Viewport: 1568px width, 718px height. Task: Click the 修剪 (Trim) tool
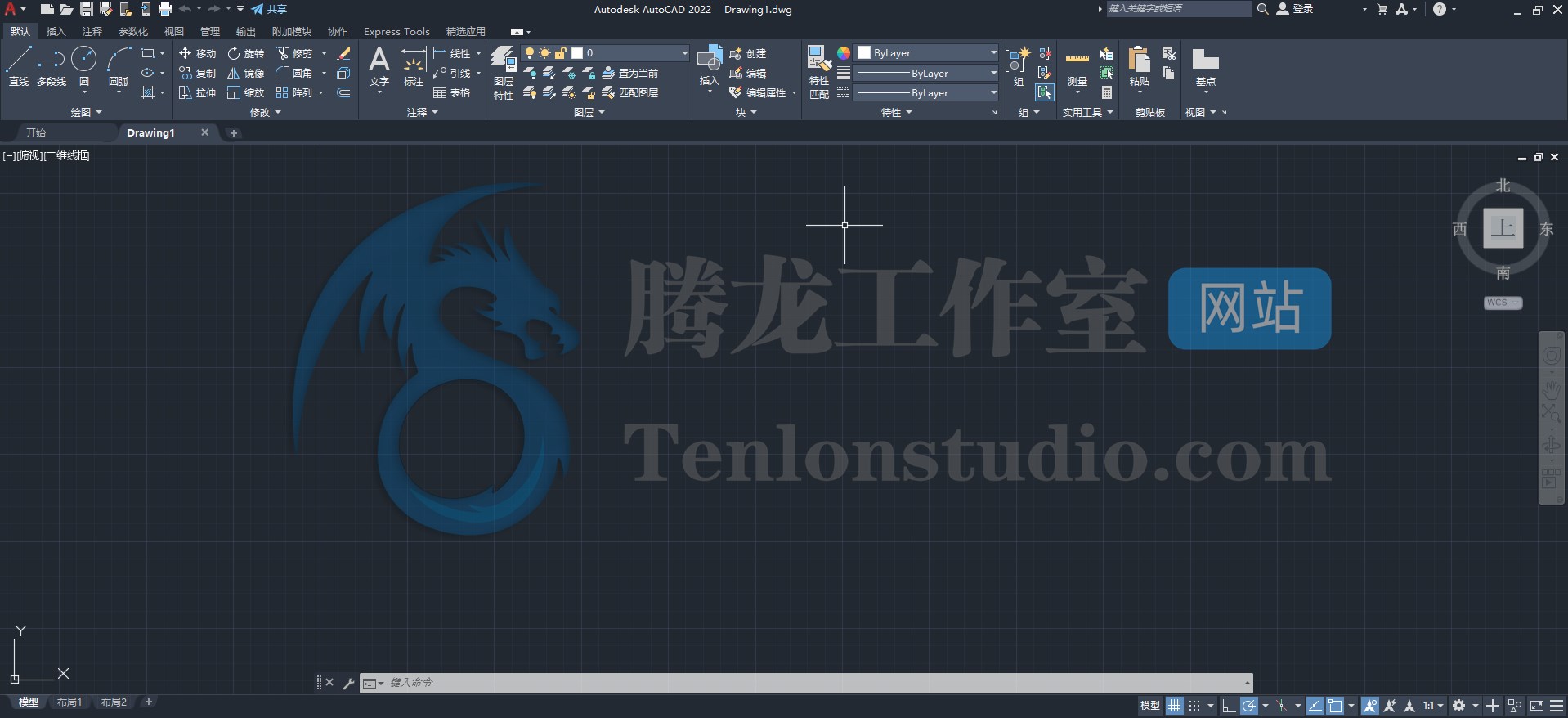295,53
